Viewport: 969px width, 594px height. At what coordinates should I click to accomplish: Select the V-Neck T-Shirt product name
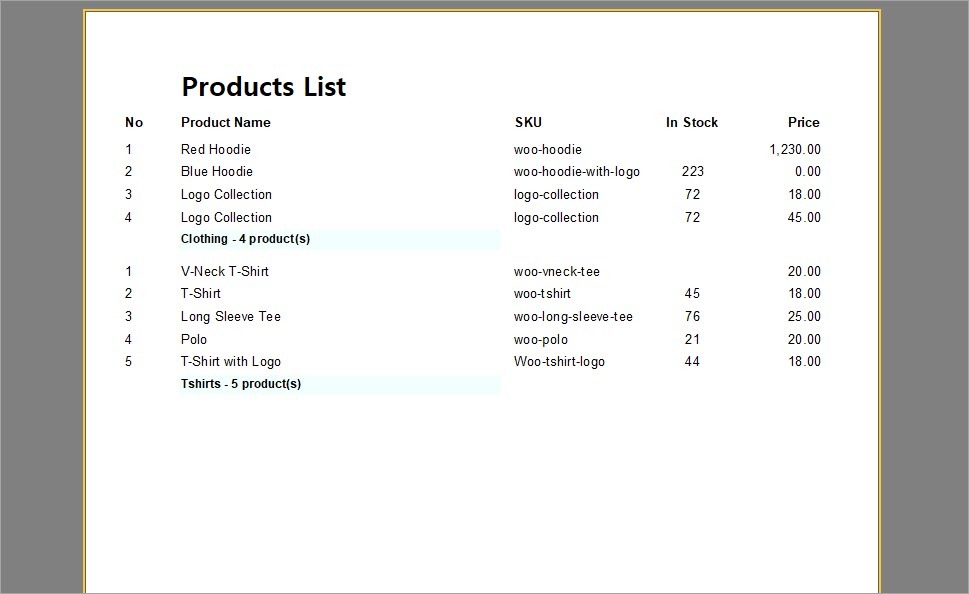pos(225,271)
